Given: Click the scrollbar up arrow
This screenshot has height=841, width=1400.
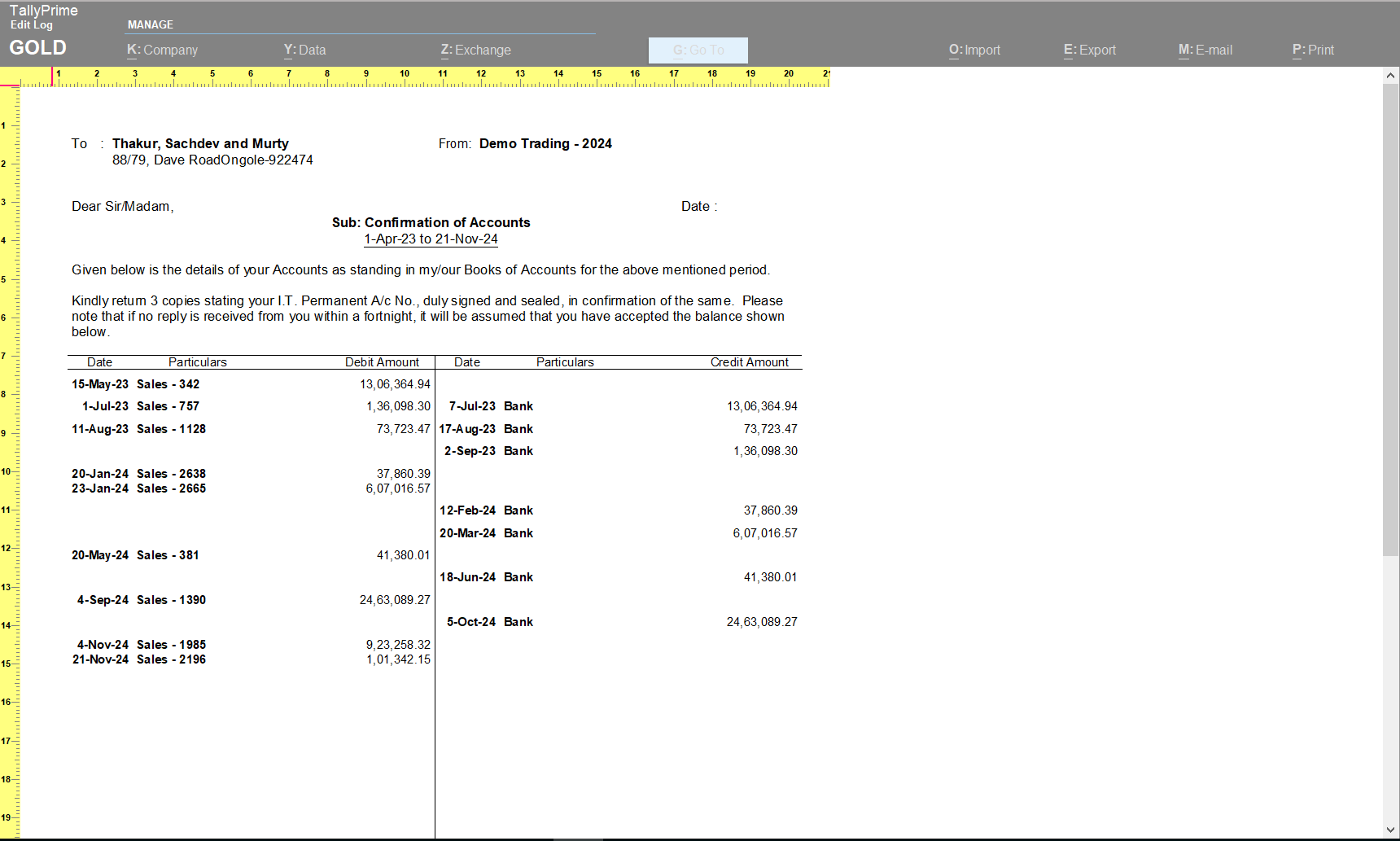Looking at the screenshot, I should [x=1389, y=75].
